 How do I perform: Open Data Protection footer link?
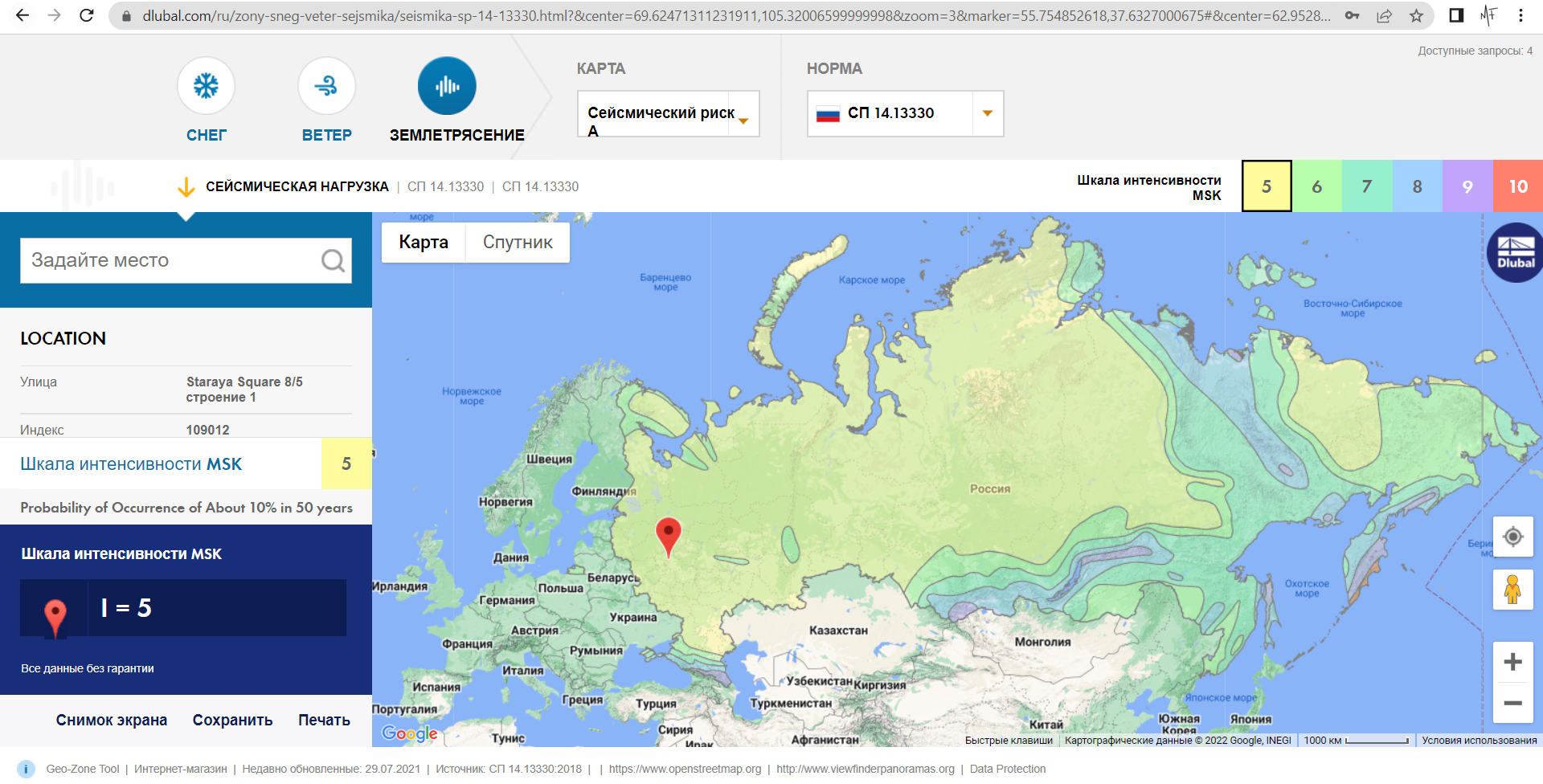pyautogui.click(x=1008, y=769)
